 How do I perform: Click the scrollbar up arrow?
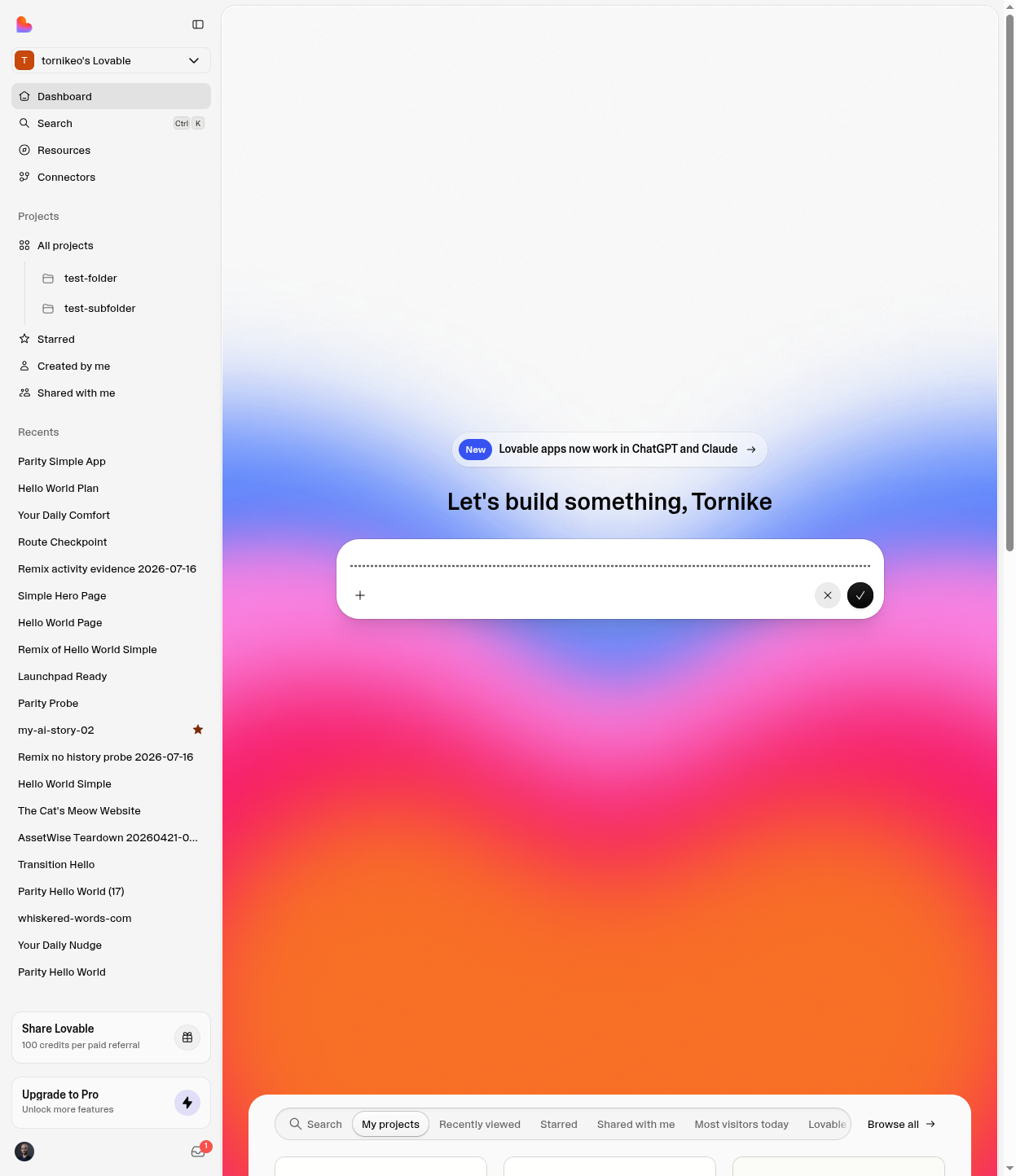pyautogui.click(x=1010, y=6)
